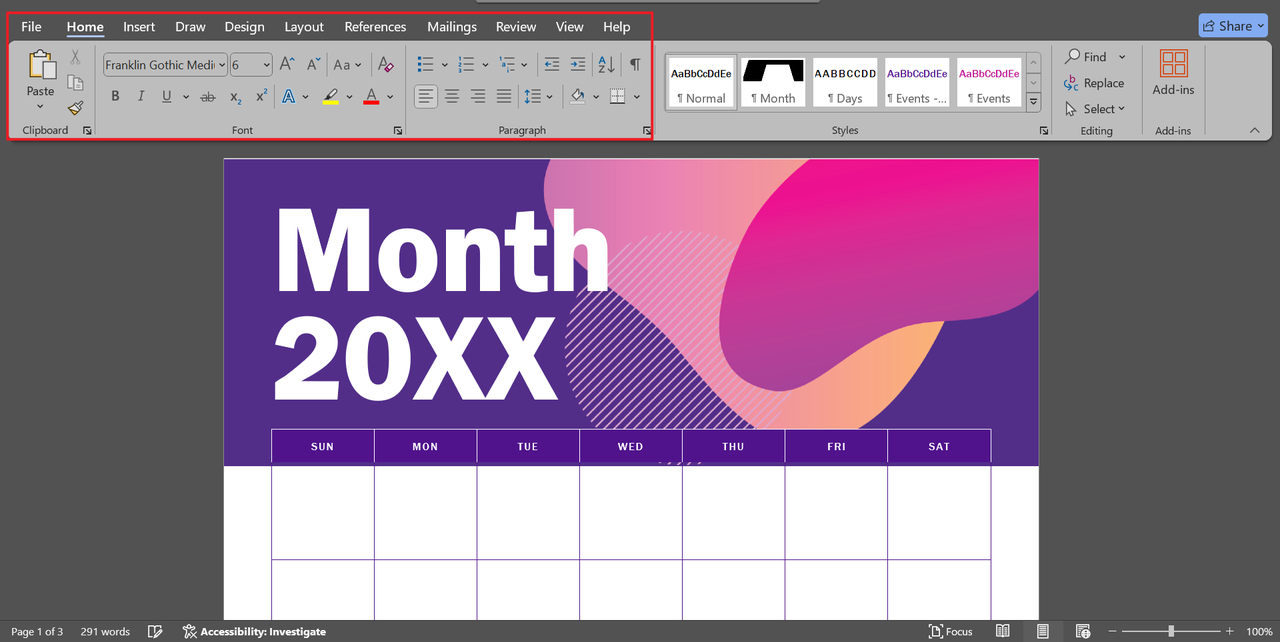
Task: Switch to Print Layout view
Action: [x=1043, y=631]
